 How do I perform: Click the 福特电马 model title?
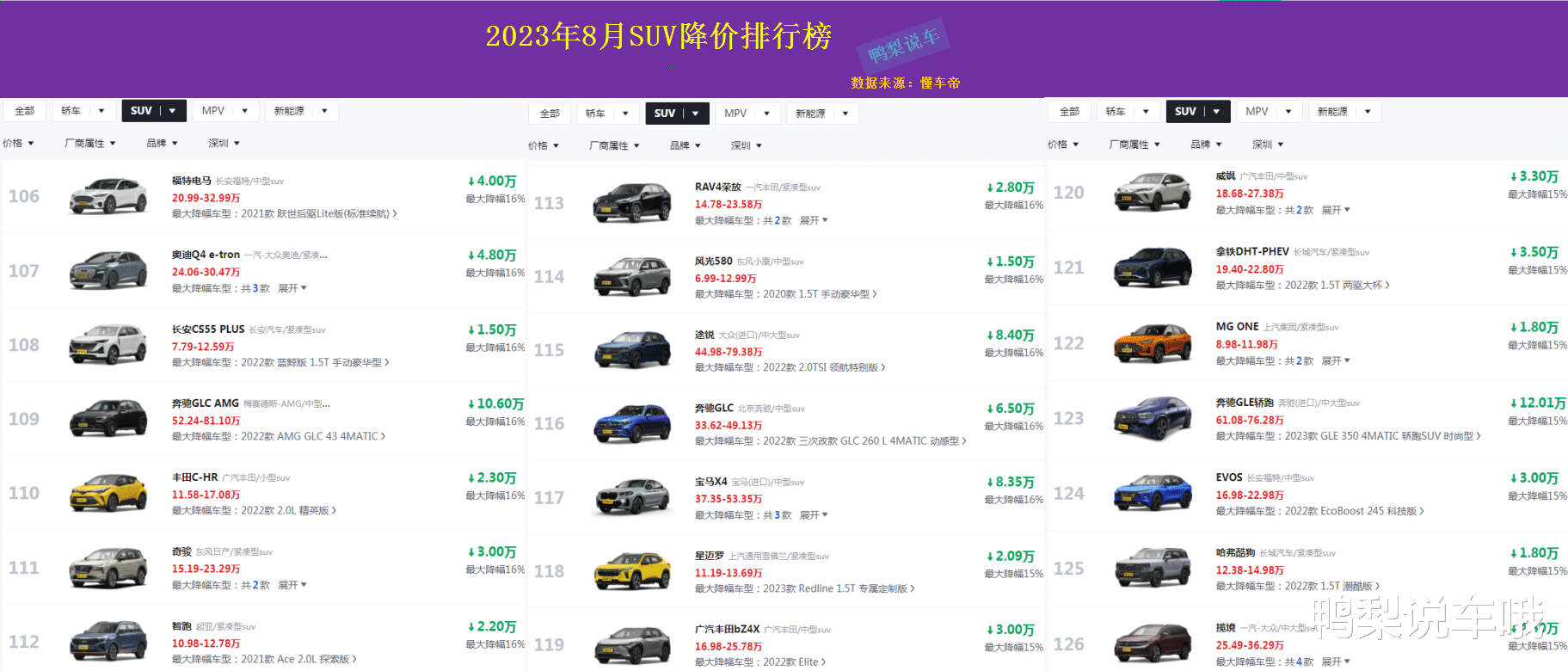point(191,181)
